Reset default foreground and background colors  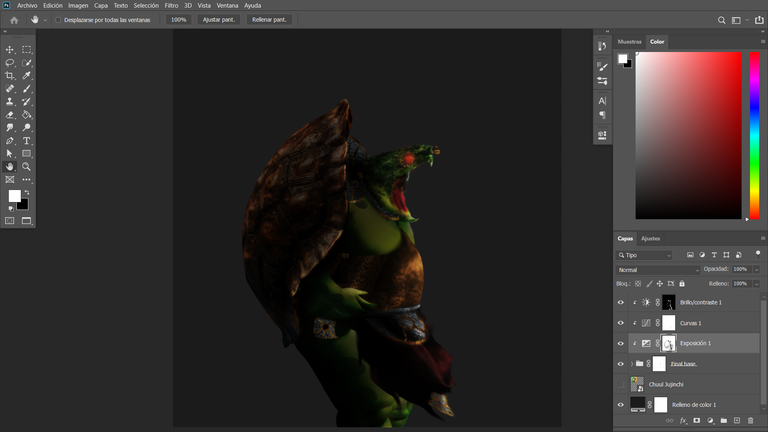click(x=11, y=209)
